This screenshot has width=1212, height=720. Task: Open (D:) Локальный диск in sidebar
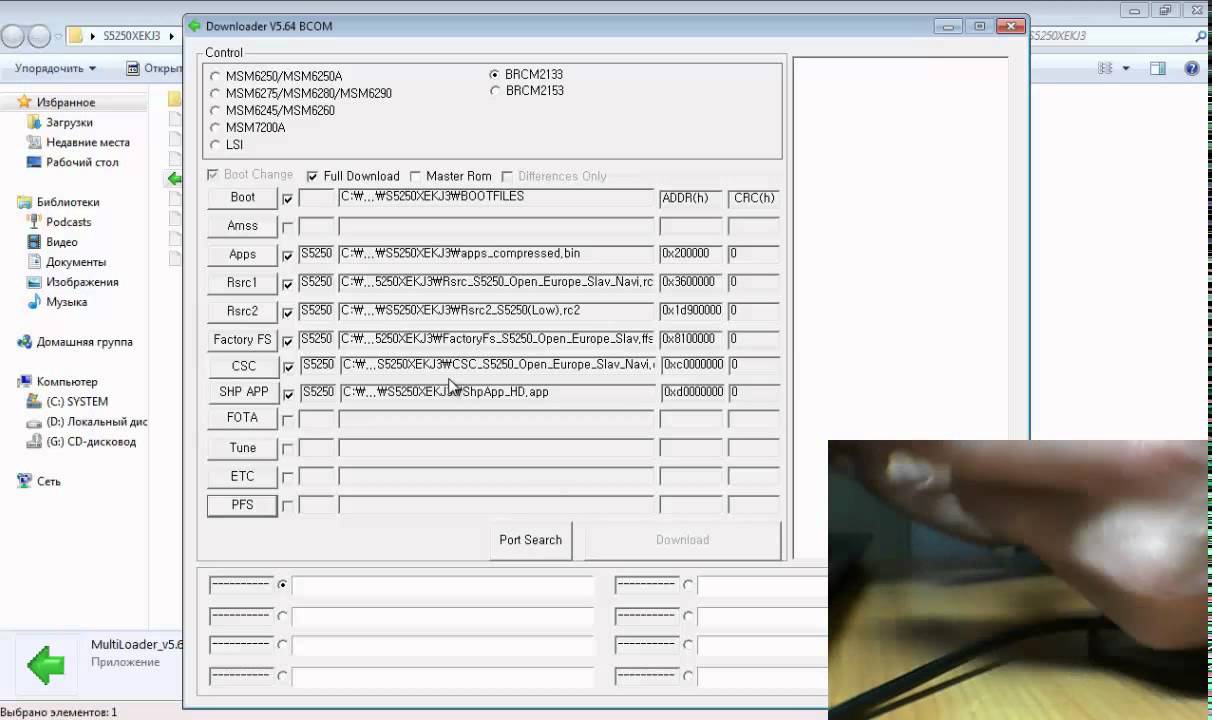[97, 422]
